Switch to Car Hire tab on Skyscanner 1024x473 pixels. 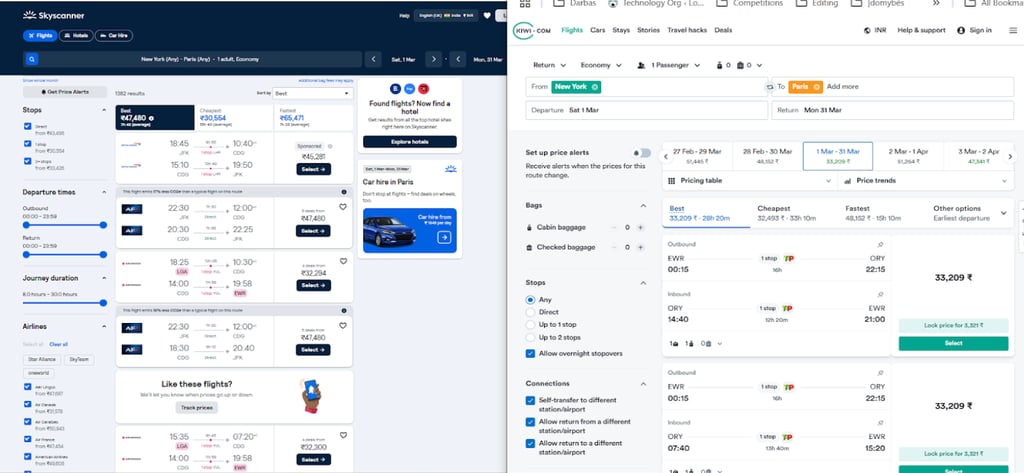(x=114, y=36)
